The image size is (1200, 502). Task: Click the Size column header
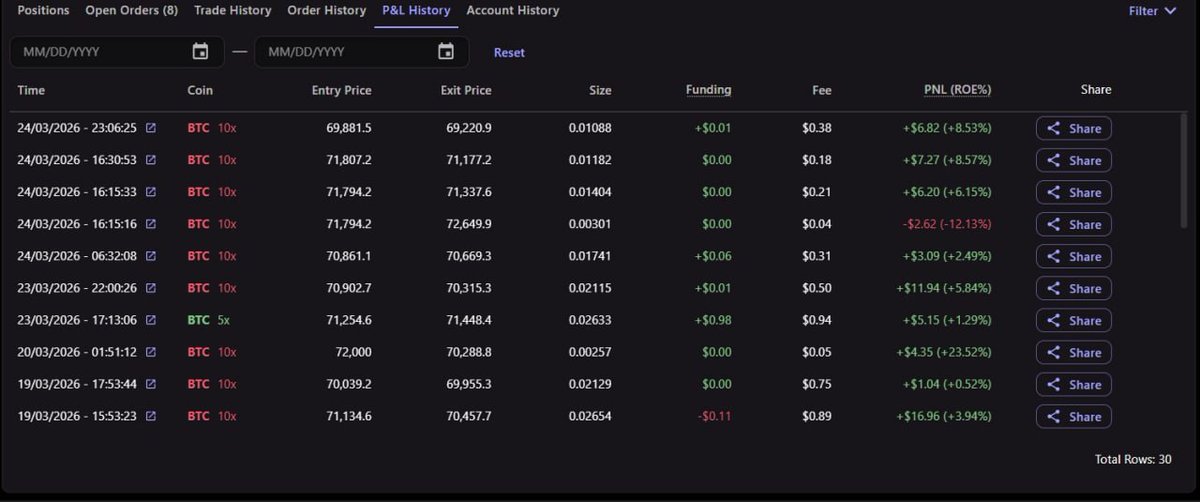pyautogui.click(x=600, y=90)
